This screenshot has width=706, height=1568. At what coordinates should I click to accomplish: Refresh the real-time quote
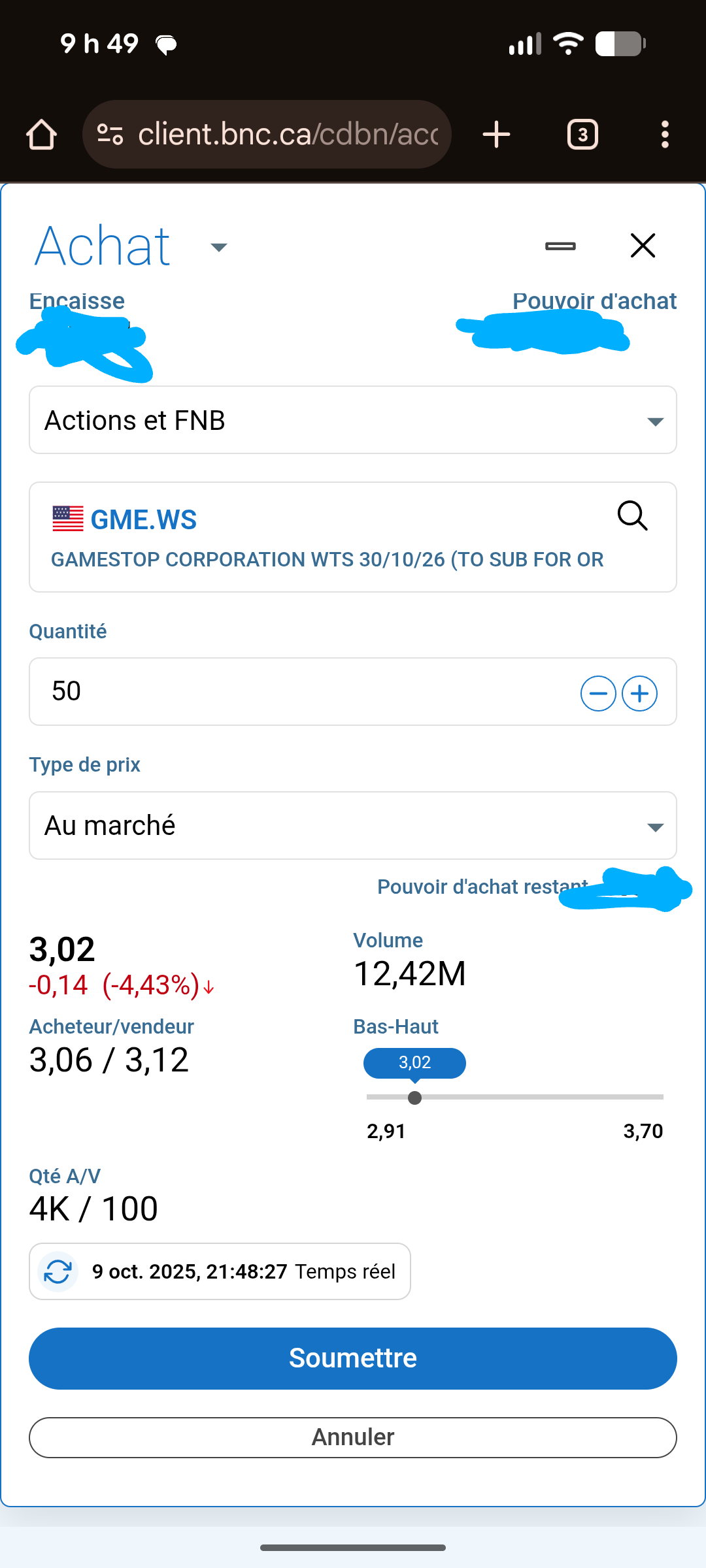58,1271
